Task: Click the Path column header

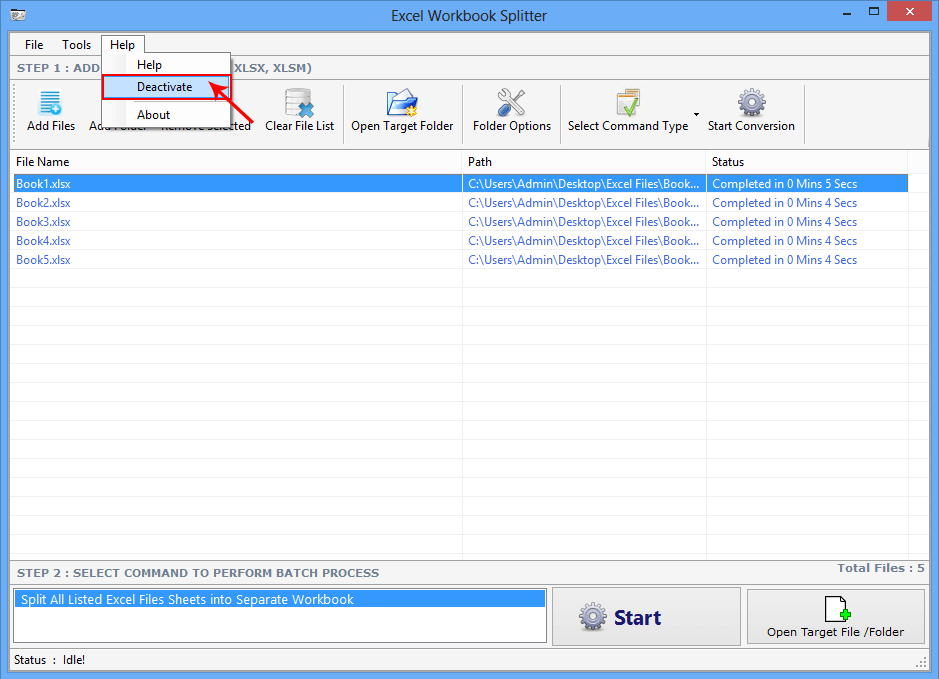Action: click(x=584, y=162)
